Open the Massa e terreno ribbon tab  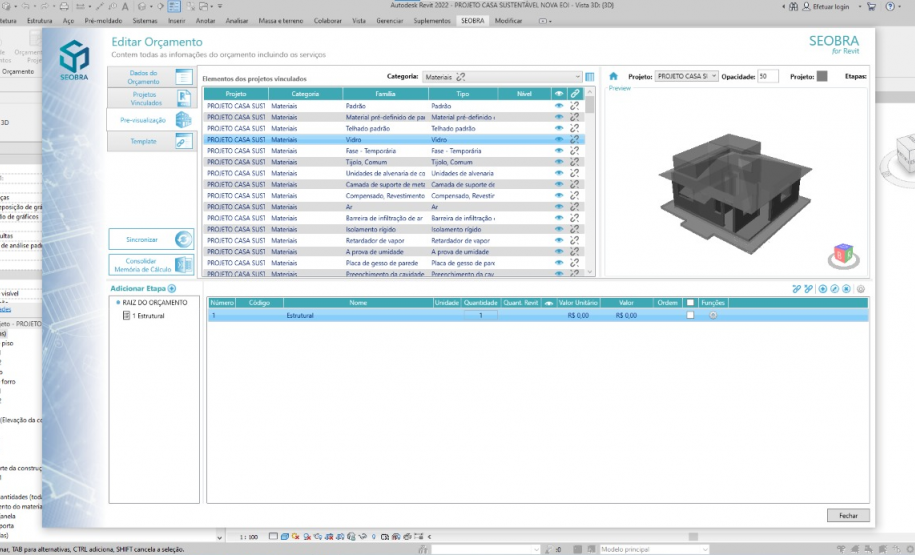tap(281, 20)
